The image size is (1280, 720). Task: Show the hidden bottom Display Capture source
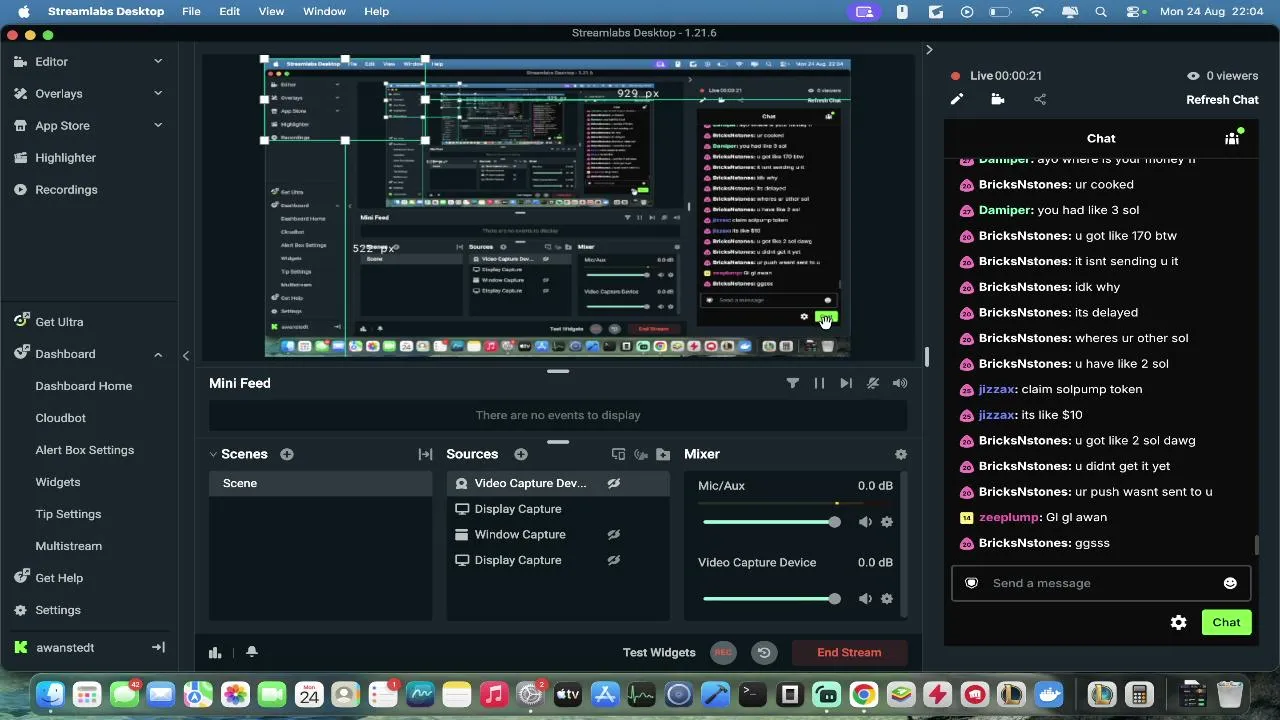[614, 560]
